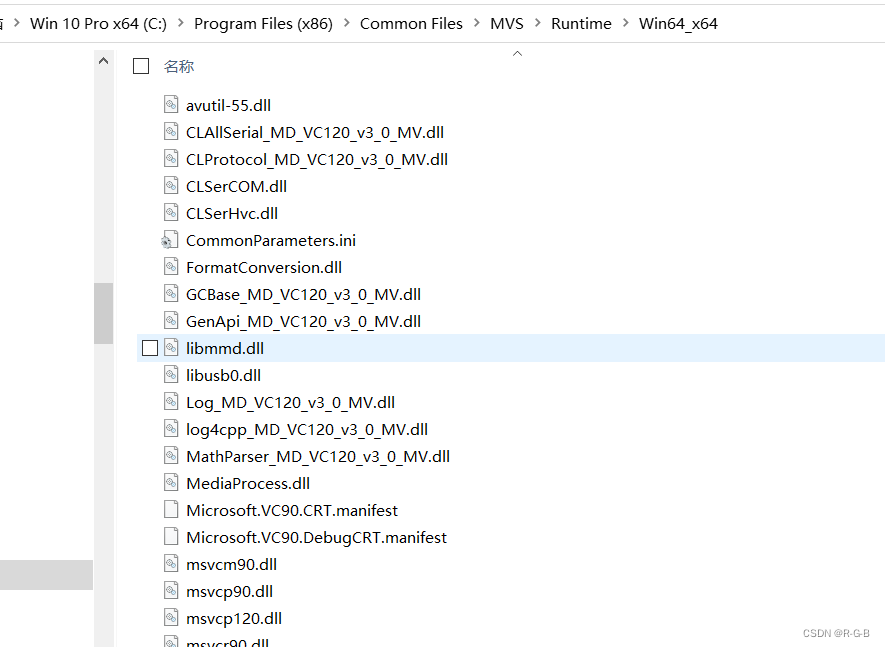Select GCBase_MD_VC120_v3_0_MV.dll file name

coord(303,295)
